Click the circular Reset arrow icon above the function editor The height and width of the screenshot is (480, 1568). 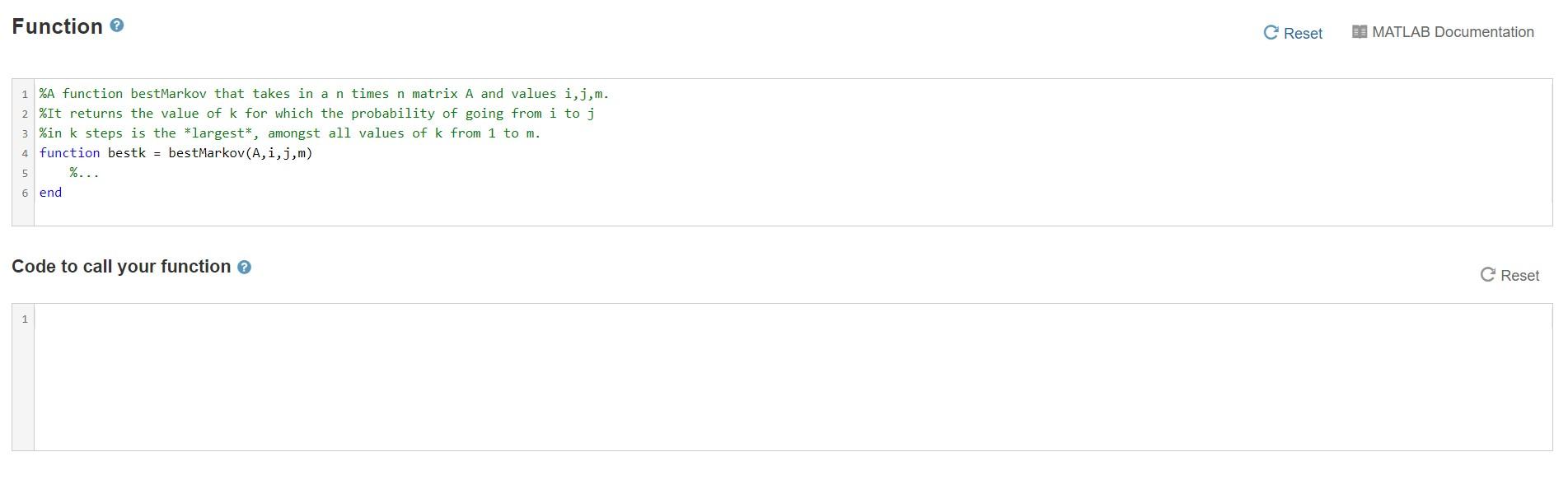coord(1269,31)
